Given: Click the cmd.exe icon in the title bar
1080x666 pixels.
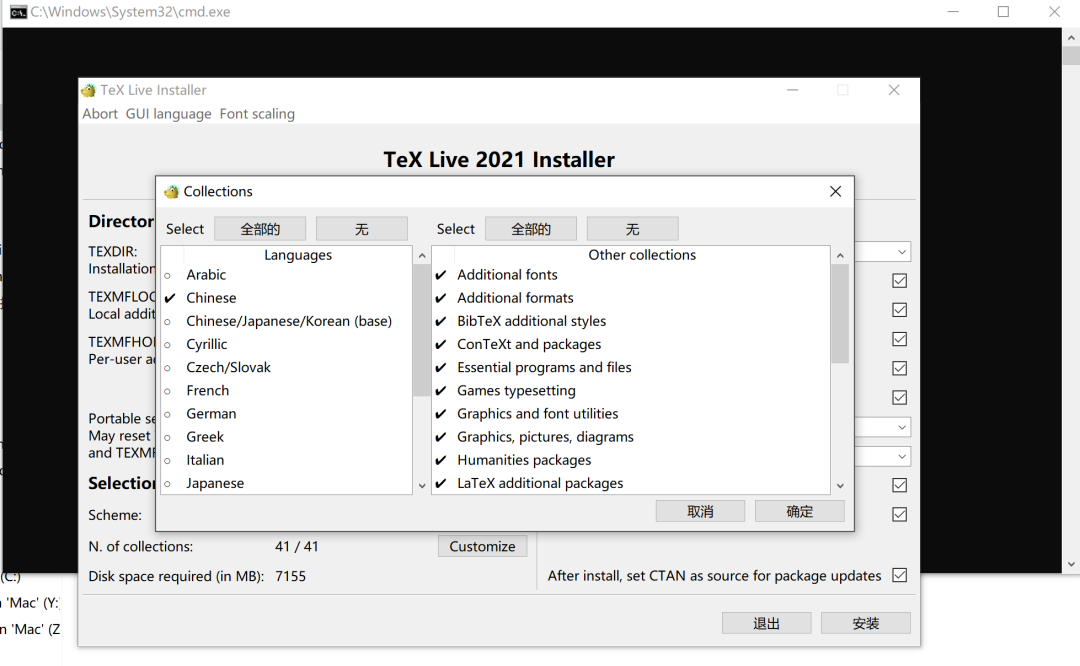Looking at the screenshot, I should 18,12.
